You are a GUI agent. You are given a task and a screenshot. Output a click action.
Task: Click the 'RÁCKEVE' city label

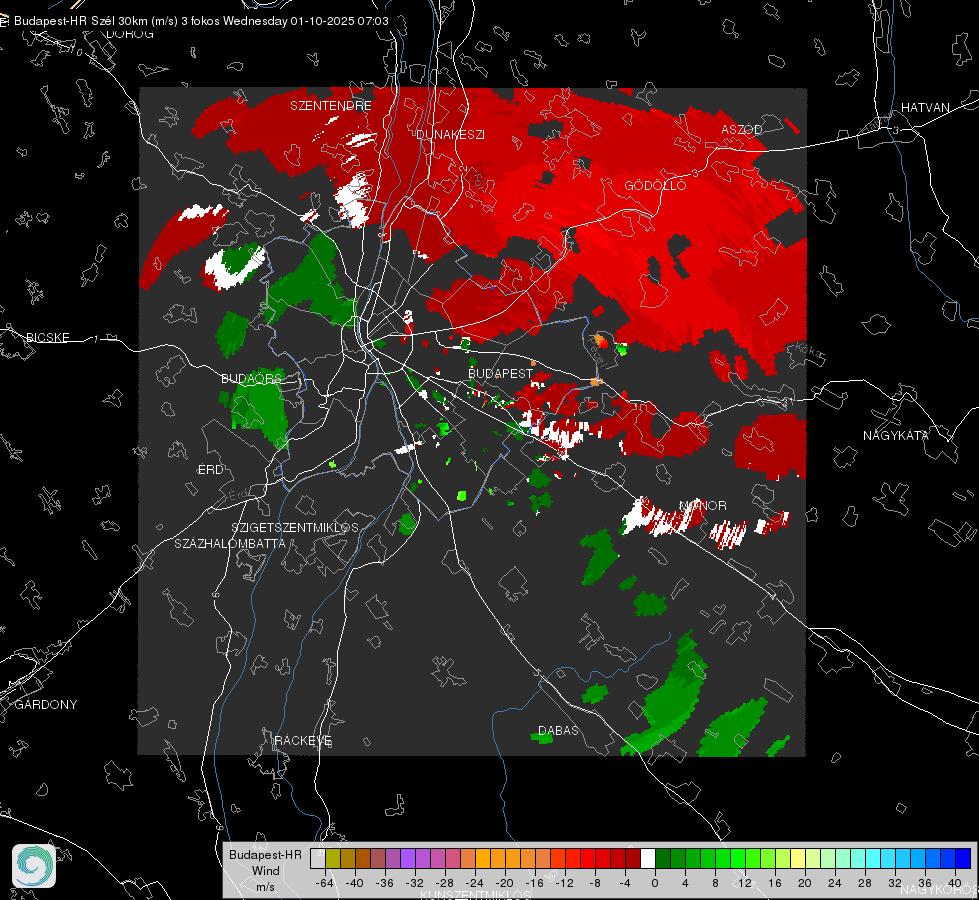pos(303,740)
